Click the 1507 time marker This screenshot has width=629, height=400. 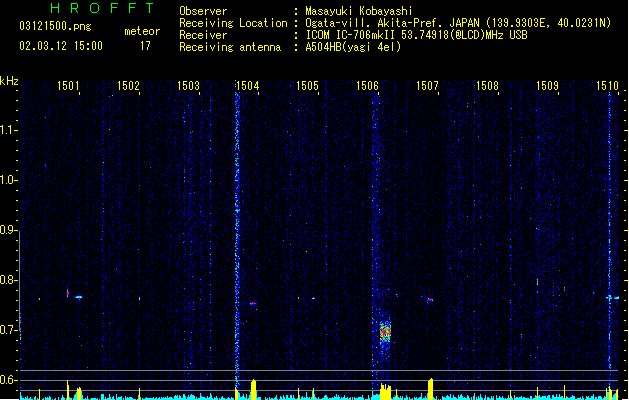[427, 85]
